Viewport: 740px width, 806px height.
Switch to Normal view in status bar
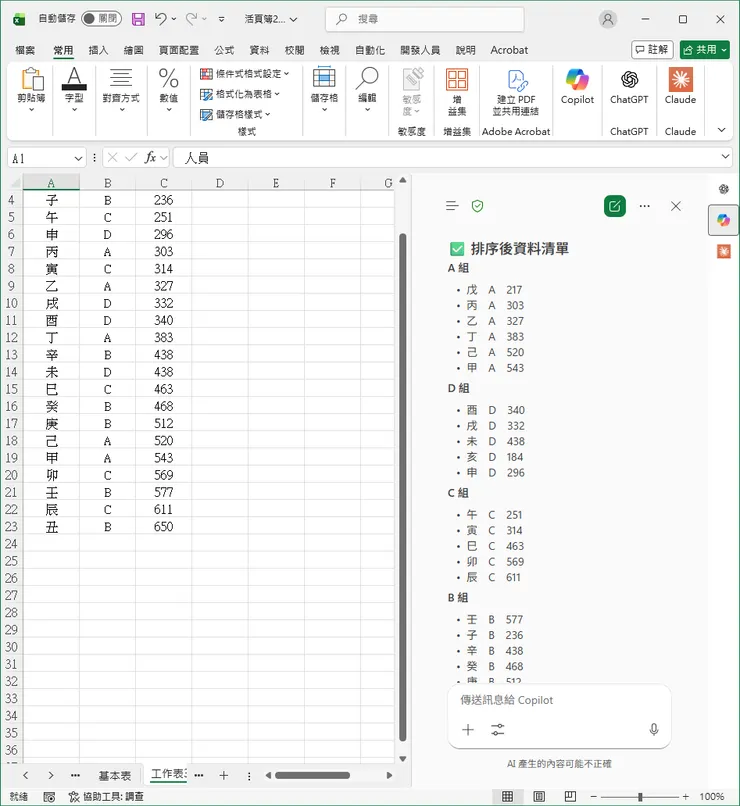pyautogui.click(x=507, y=797)
